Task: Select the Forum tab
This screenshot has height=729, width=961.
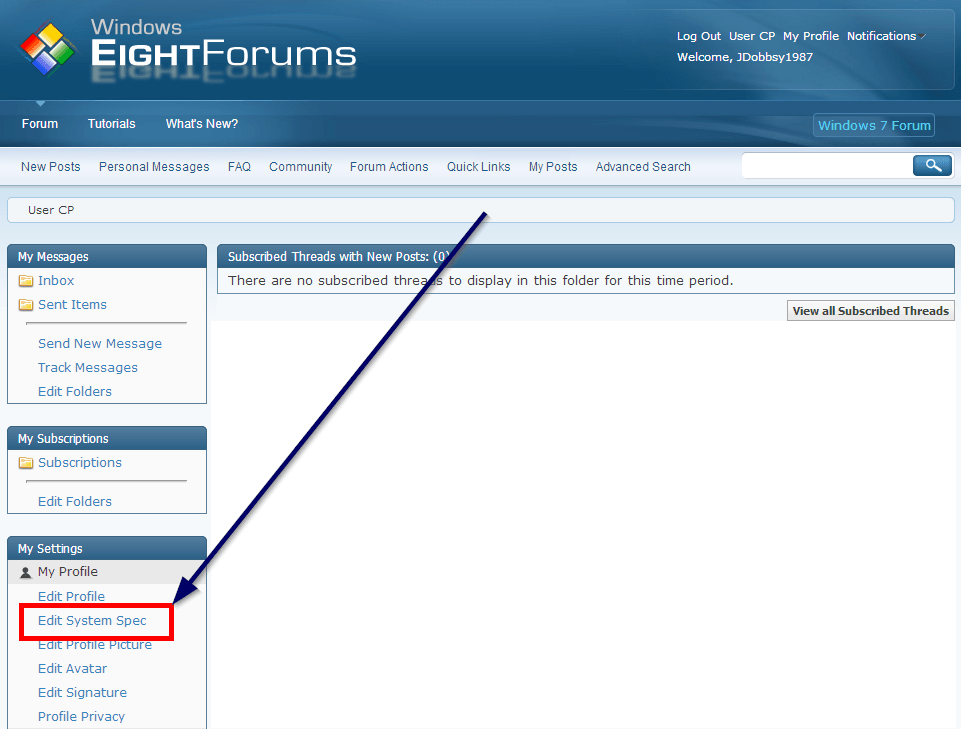Action: [x=40, y=124]
